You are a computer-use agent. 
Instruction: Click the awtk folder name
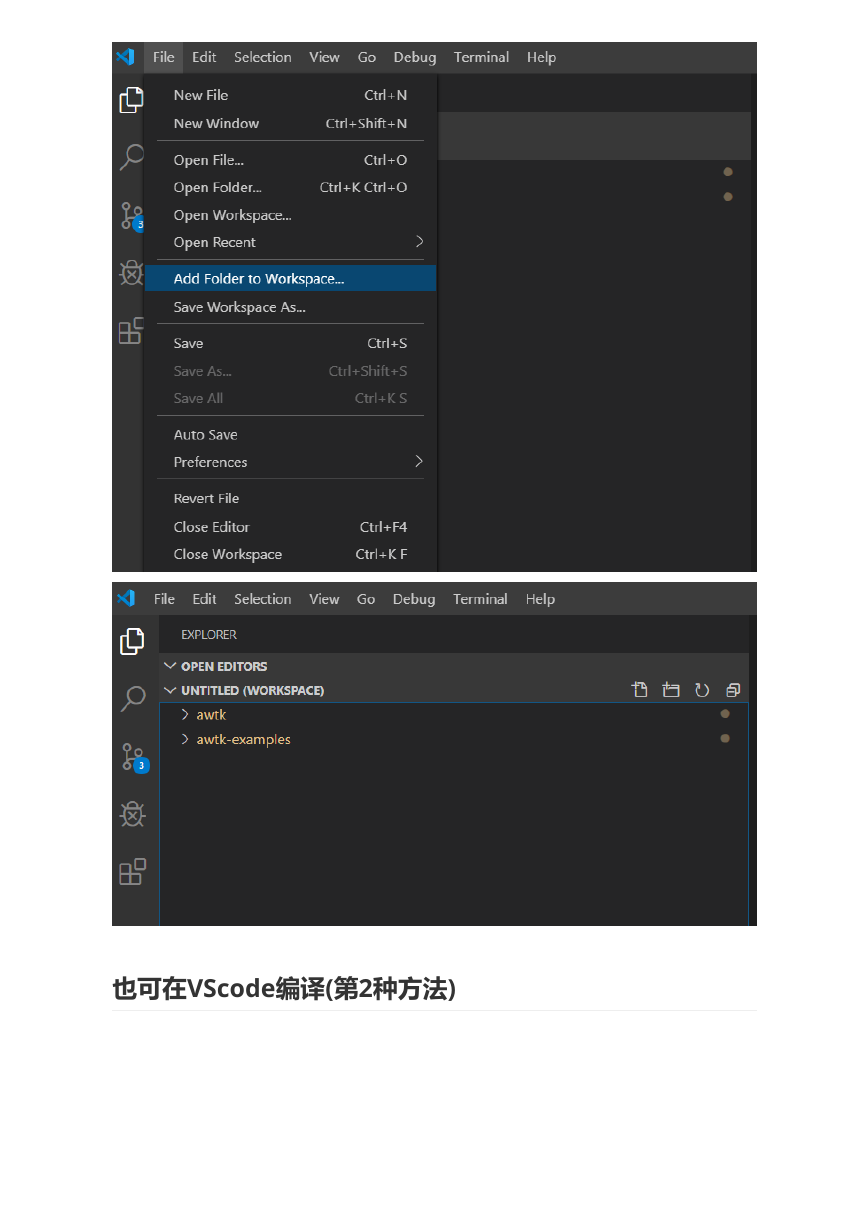coord(211,715)
